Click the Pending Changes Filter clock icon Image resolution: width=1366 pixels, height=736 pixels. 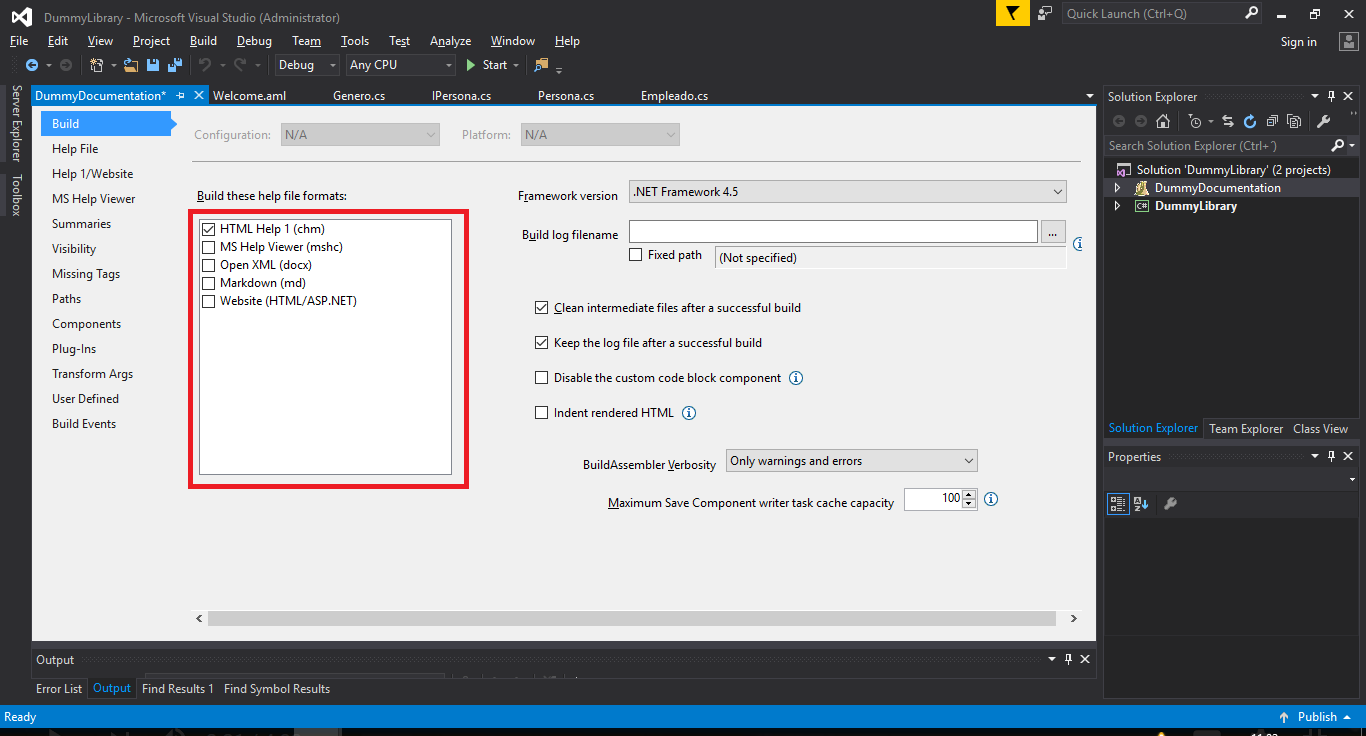[1194, 121]
